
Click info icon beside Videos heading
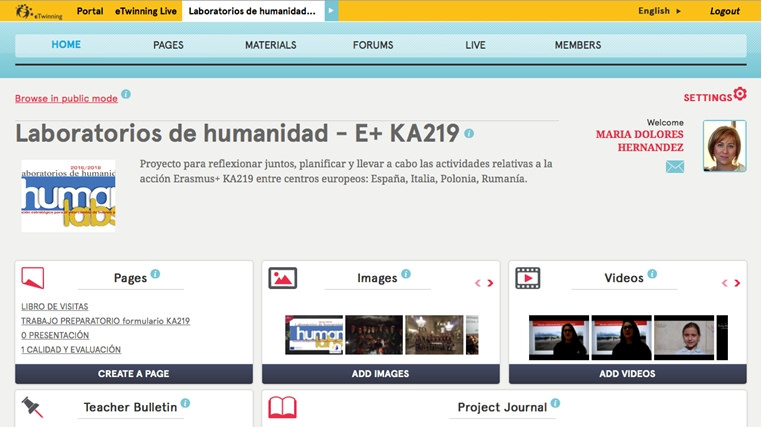(652, 274)
